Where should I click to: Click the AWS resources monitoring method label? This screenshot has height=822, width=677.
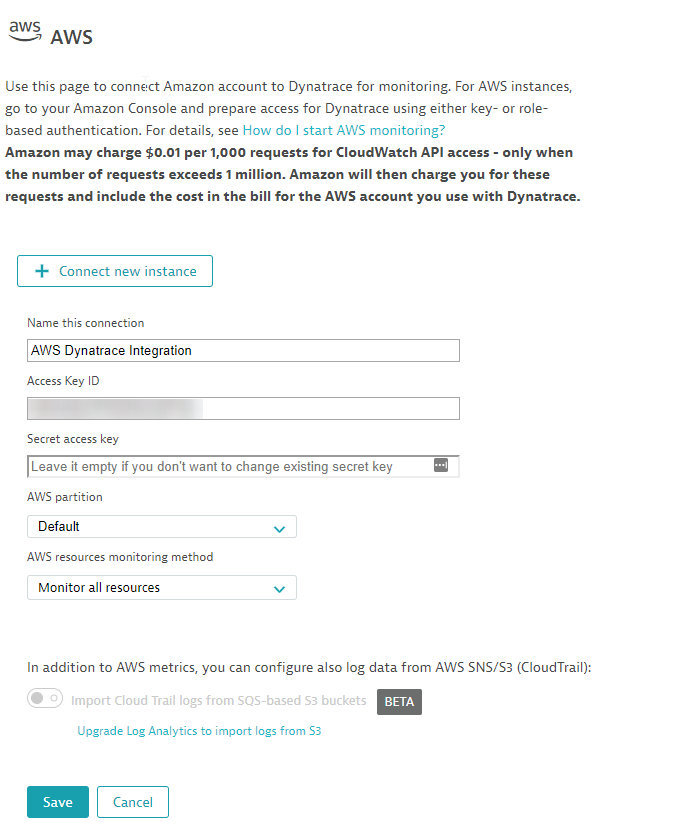pyautogui.click(x=120, y=557)
